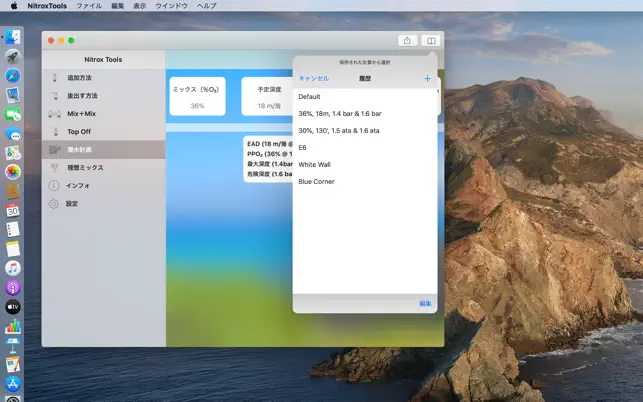
Task: Click the info circle icon
Action: (54, 186)
